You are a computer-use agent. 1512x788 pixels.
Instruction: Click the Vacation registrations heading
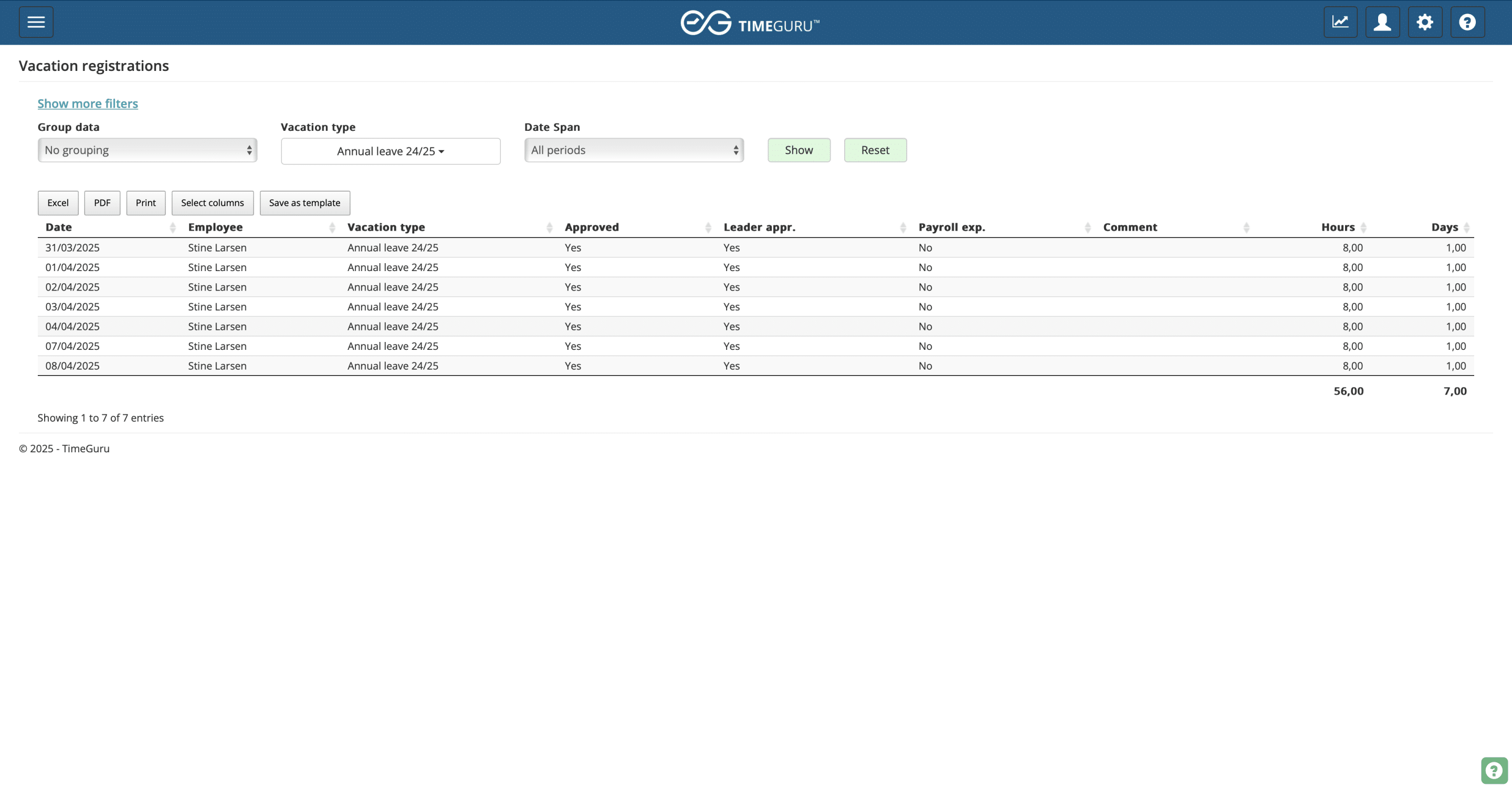(x=94, y=66)
